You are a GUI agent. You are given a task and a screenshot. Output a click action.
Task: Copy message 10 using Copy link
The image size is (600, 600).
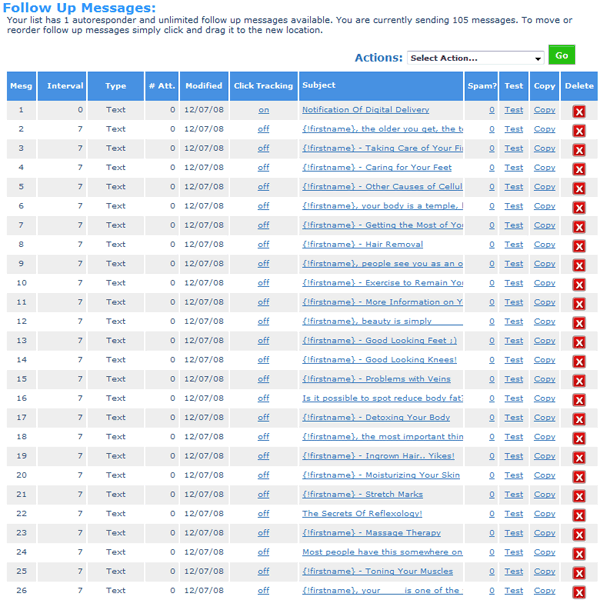[544, 283]
